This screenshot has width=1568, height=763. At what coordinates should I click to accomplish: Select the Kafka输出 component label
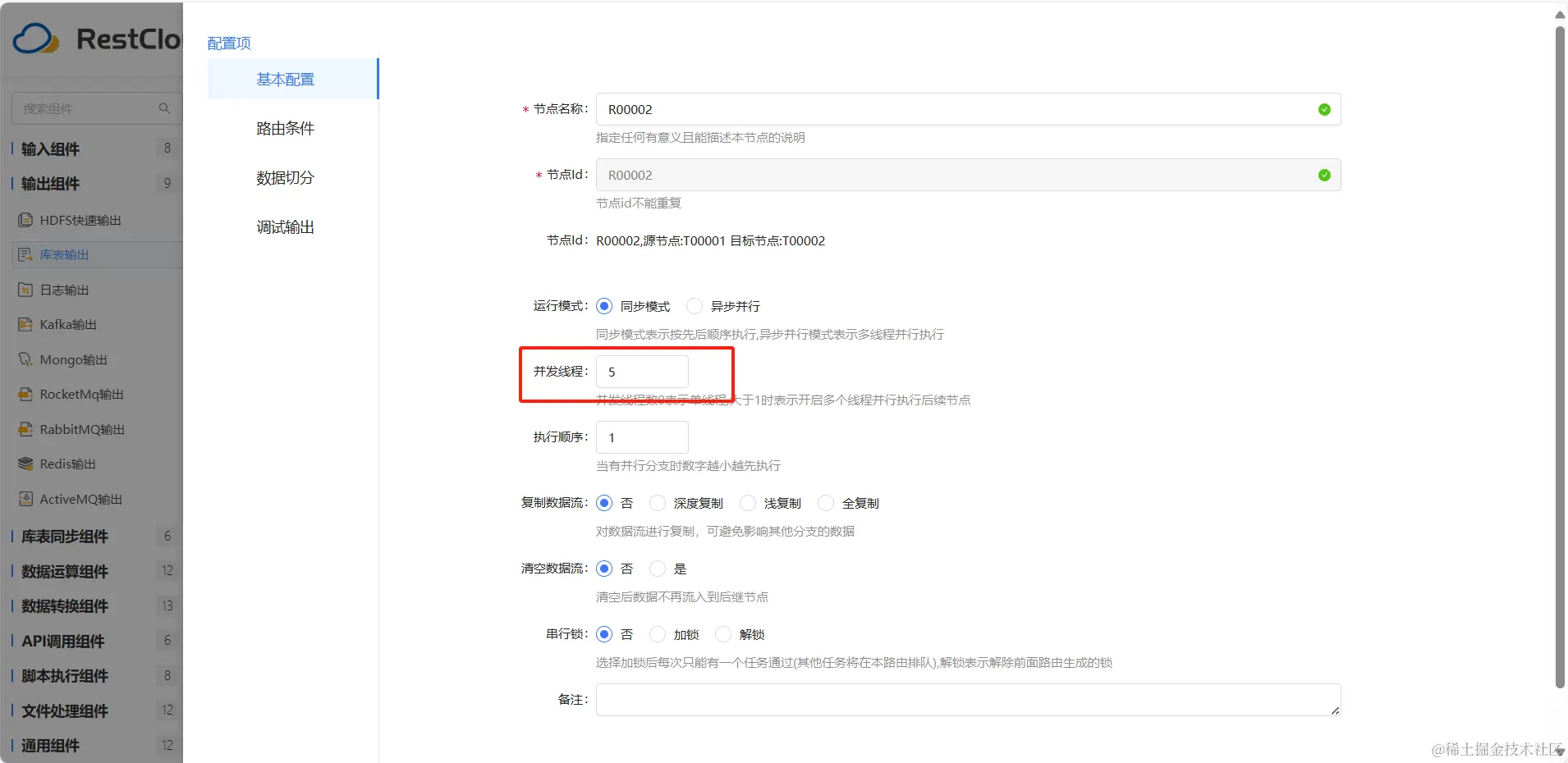click(x=68, y=324)
